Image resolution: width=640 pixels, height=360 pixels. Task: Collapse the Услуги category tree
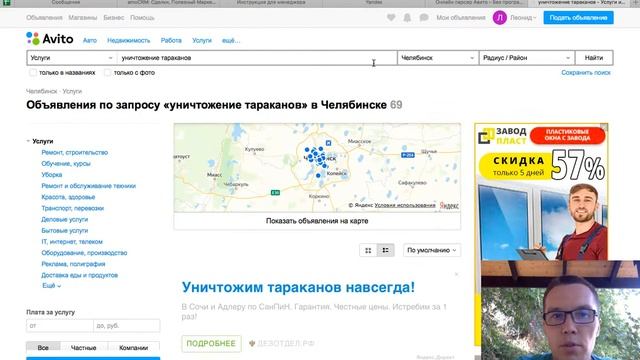[28, 141]
